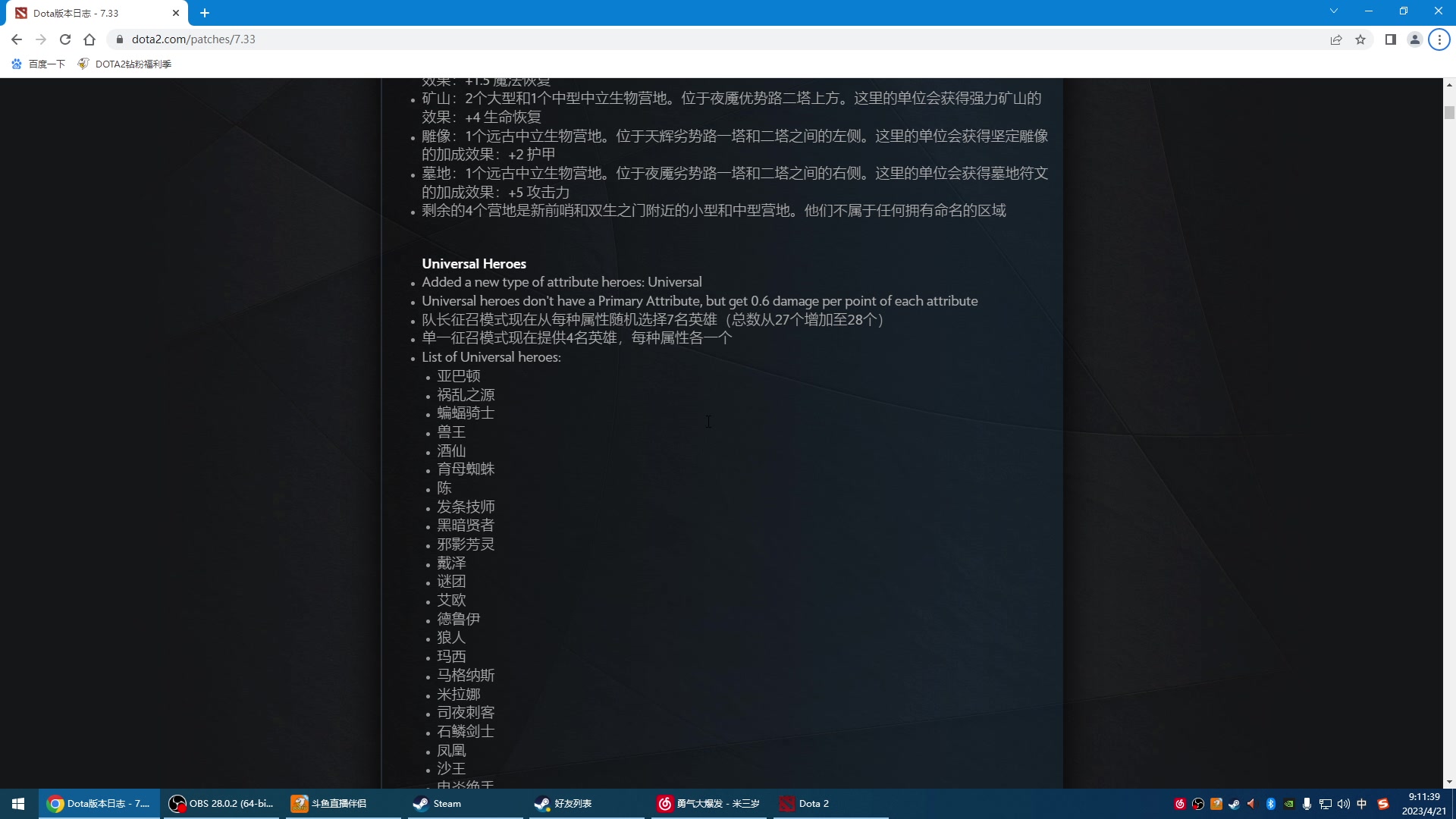The width and height of the screenshot is (1456, 819).
Task: Click hero name 兽王
Action: 451,432
